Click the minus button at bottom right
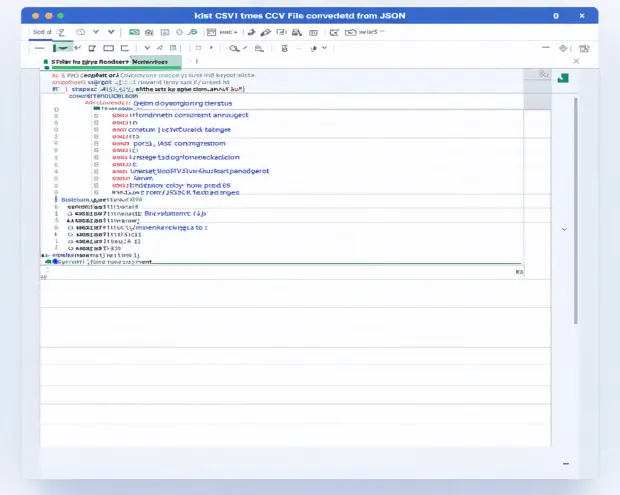Image resolution: width=620 pixels, height=495 pixels. point(566,463)
